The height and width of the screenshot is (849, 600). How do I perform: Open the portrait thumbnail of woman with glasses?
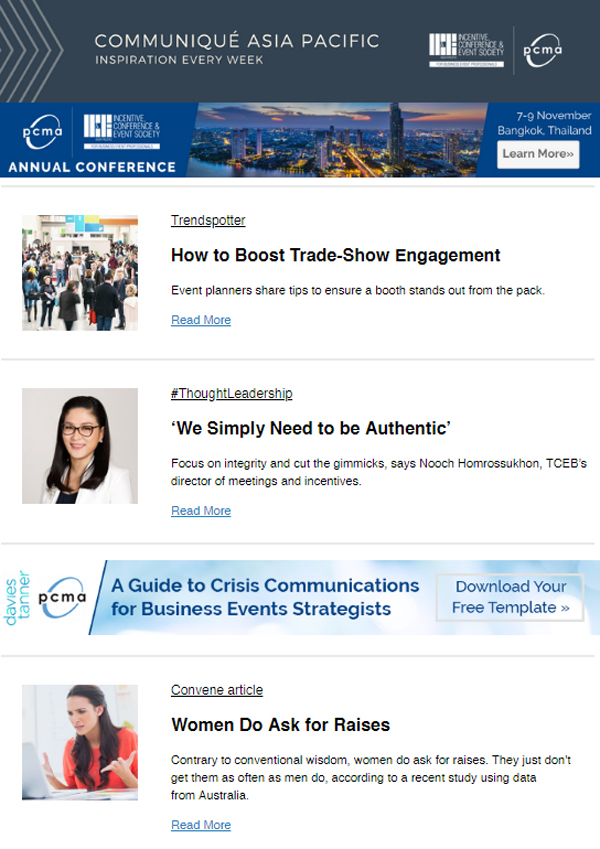coord(80,446)
